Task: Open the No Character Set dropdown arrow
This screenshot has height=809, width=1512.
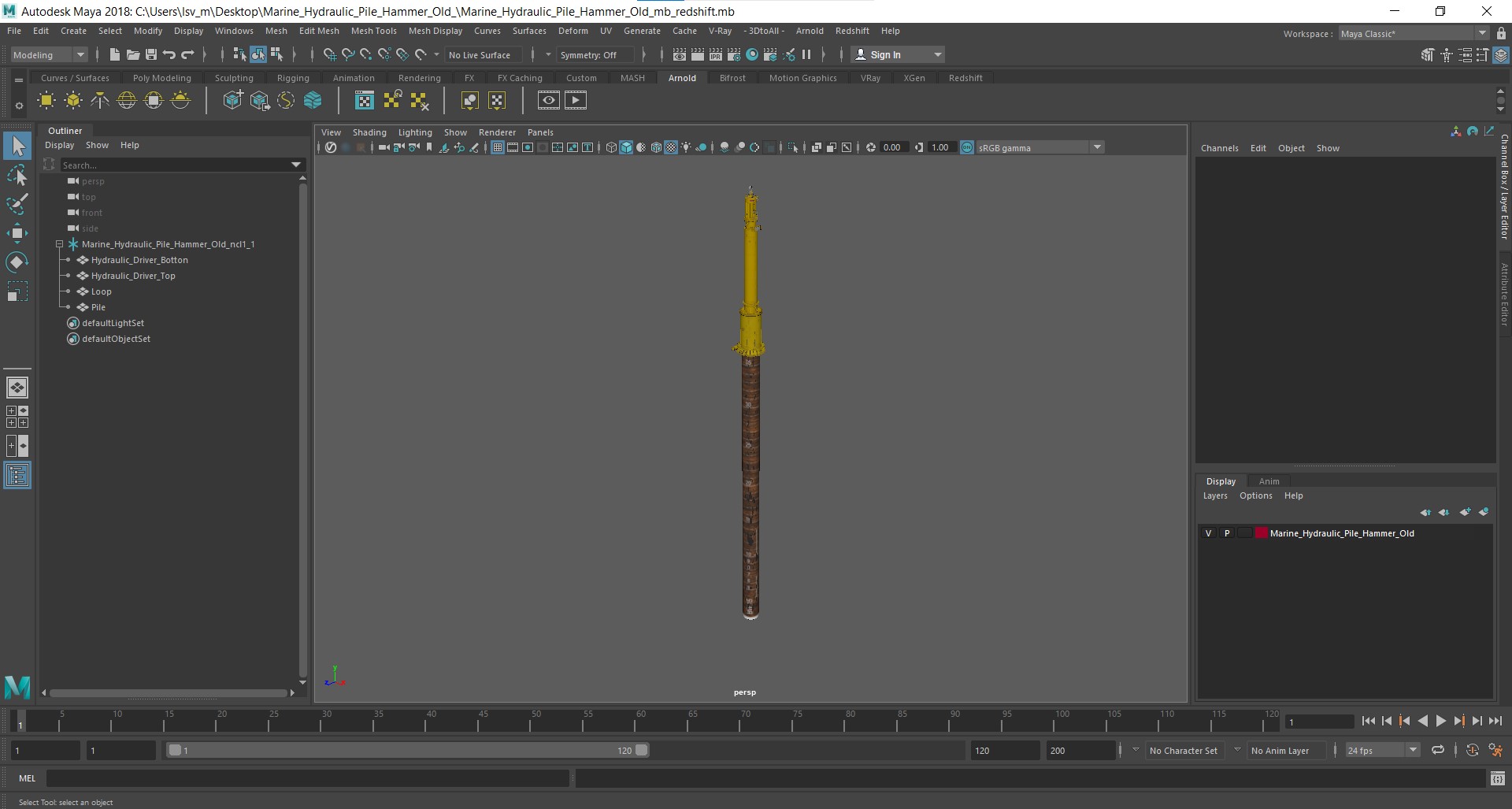Action: pyautogui.click(x=1136, y=750)
